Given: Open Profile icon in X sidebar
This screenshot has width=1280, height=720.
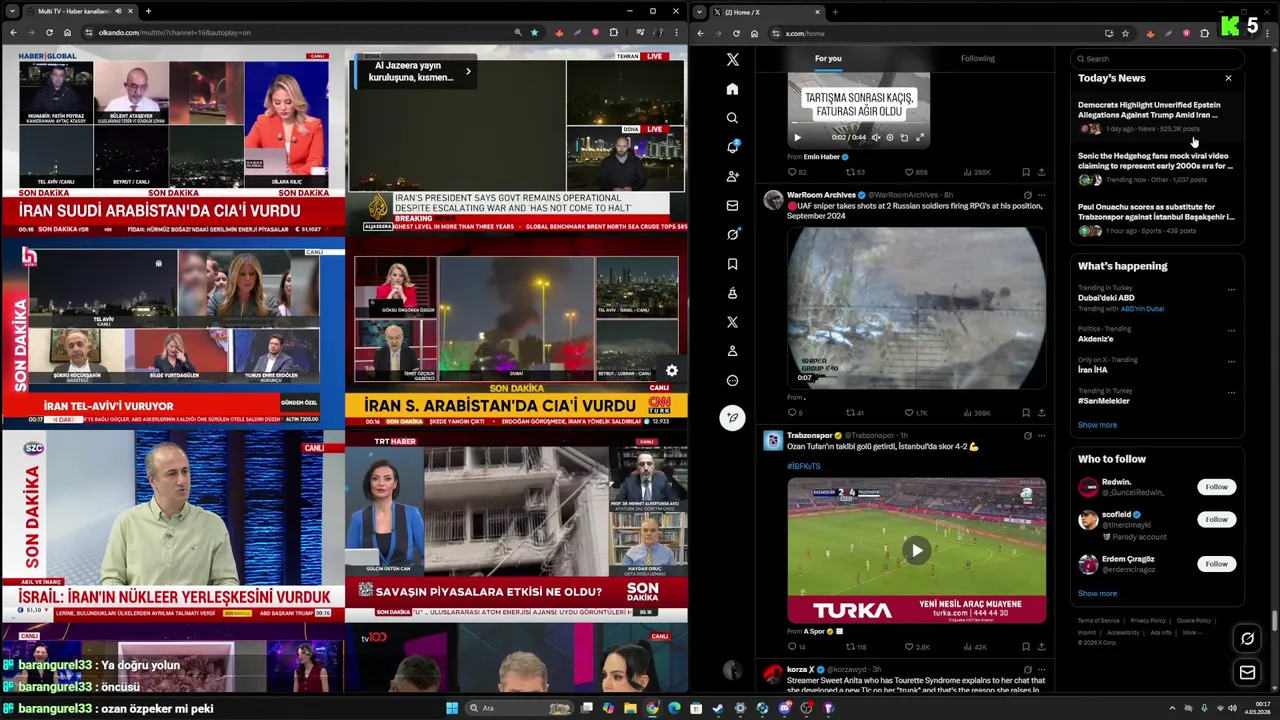Looking at the screenshot, I should pyautogui.click(x=732, y=351).
